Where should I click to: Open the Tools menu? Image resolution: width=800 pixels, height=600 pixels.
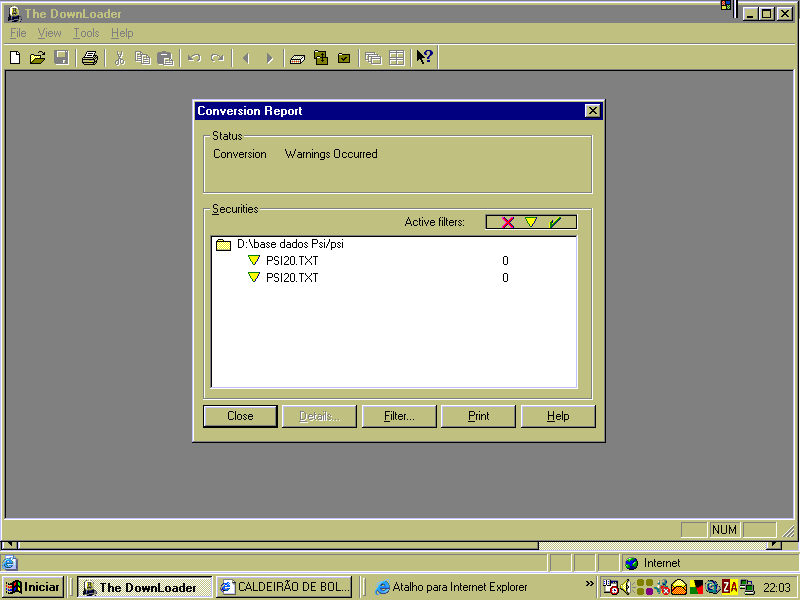[x=86, y=33]
